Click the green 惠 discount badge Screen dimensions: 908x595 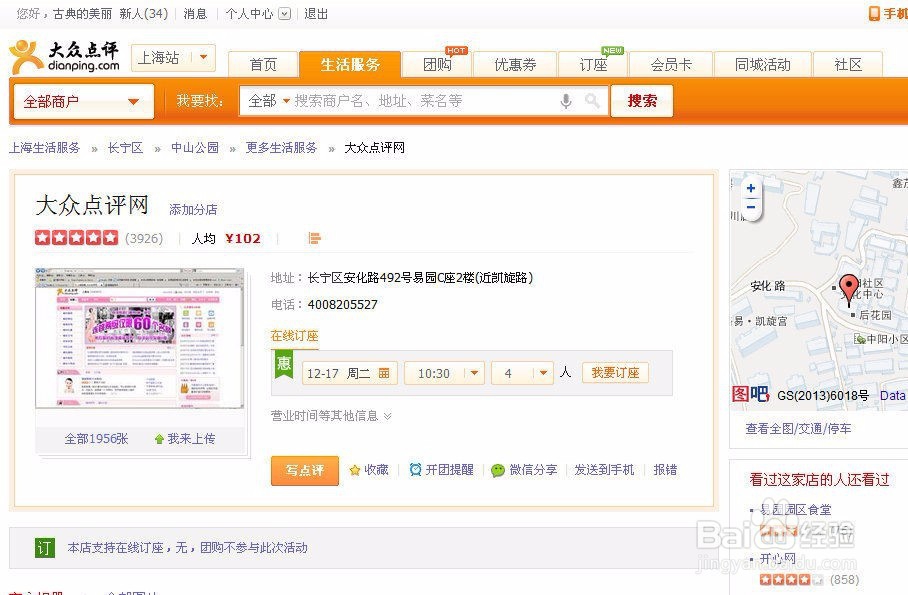[x=284, y=364]
